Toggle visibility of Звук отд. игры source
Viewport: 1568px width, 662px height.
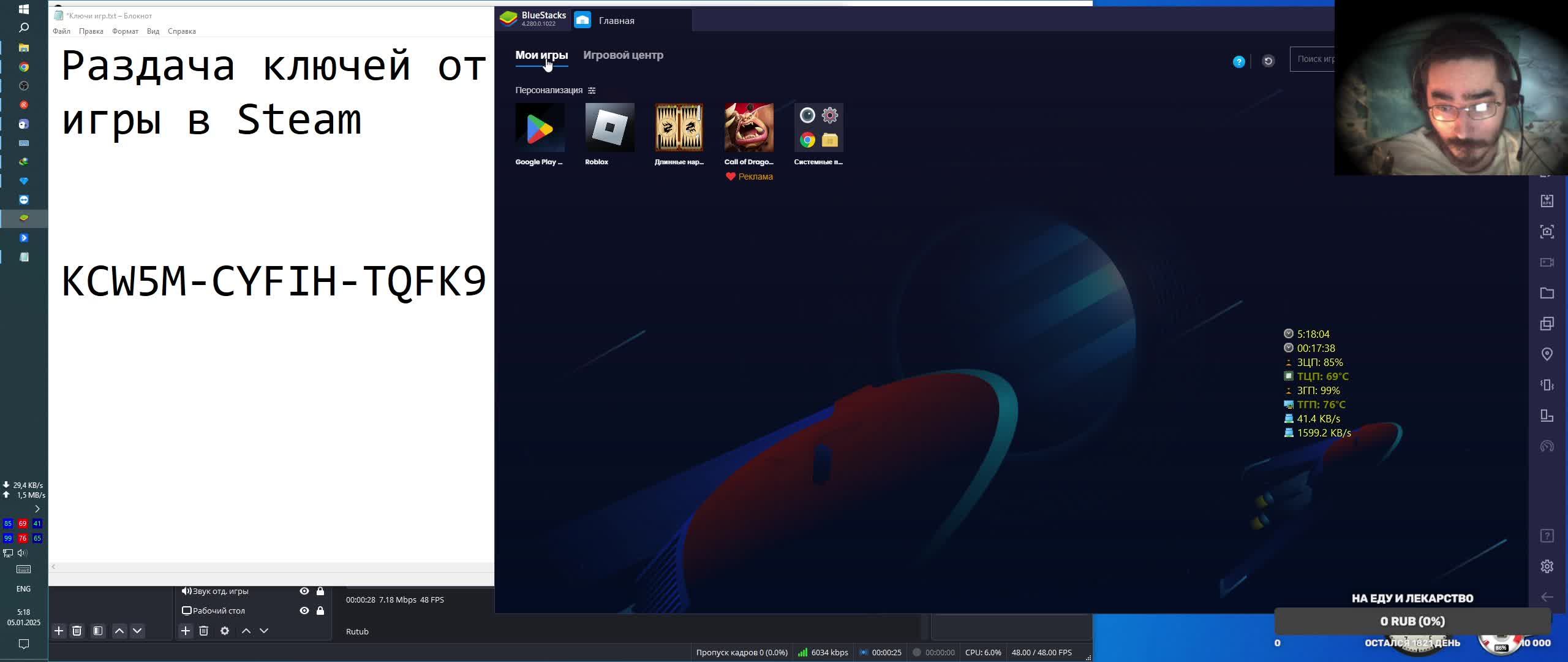(304, 591)
